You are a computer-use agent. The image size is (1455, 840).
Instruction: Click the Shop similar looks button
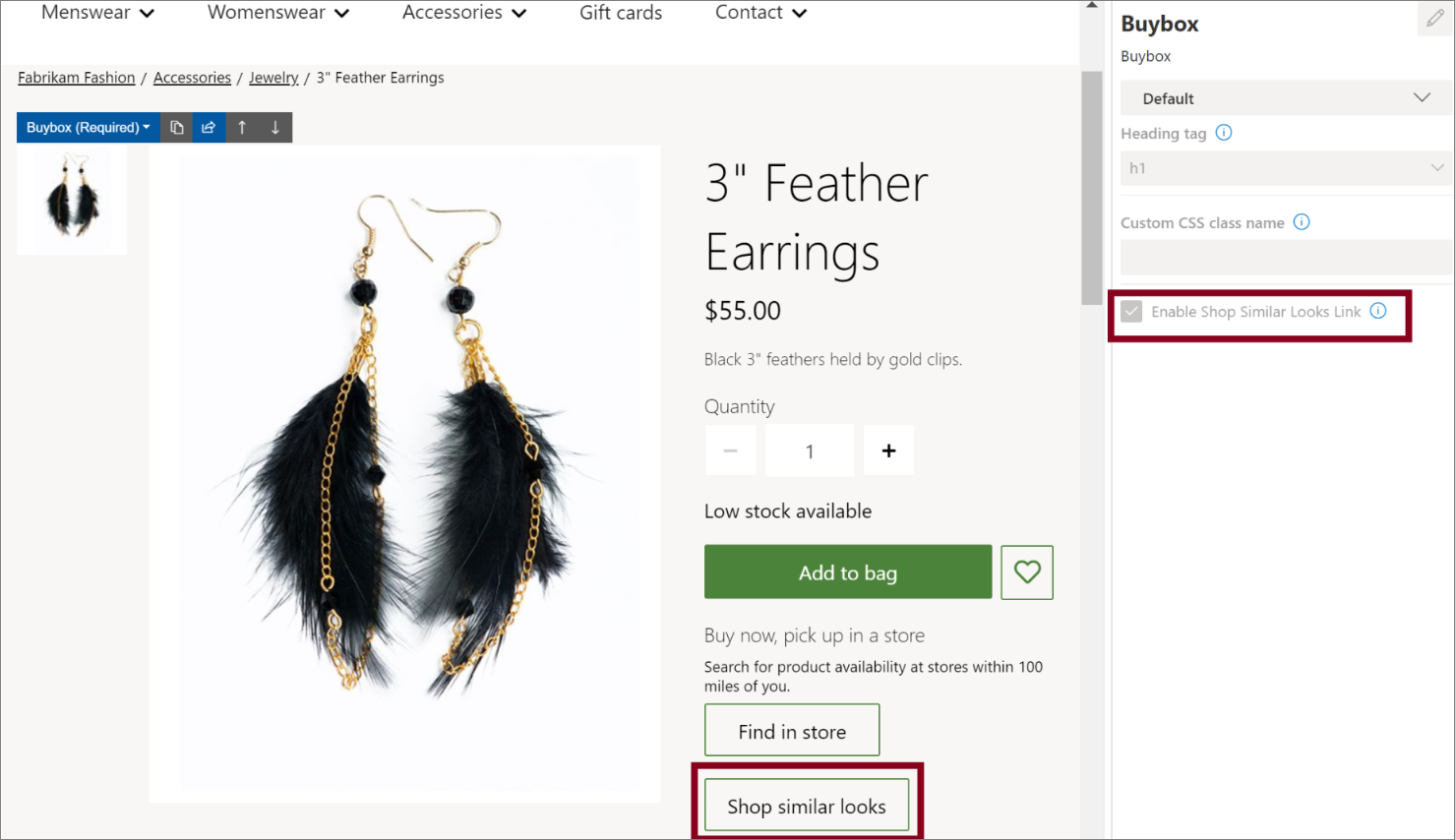[x=807, y=806]
